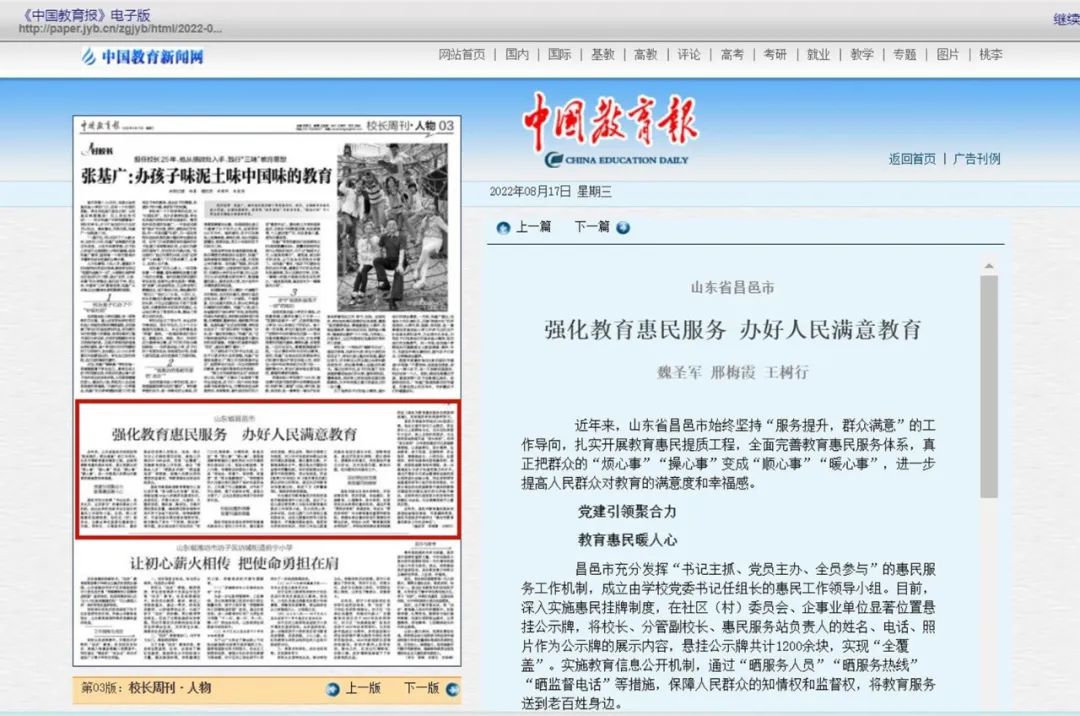Click the previous page (上一版) arrow icon
1080x716 pixels.
[333, 688]
